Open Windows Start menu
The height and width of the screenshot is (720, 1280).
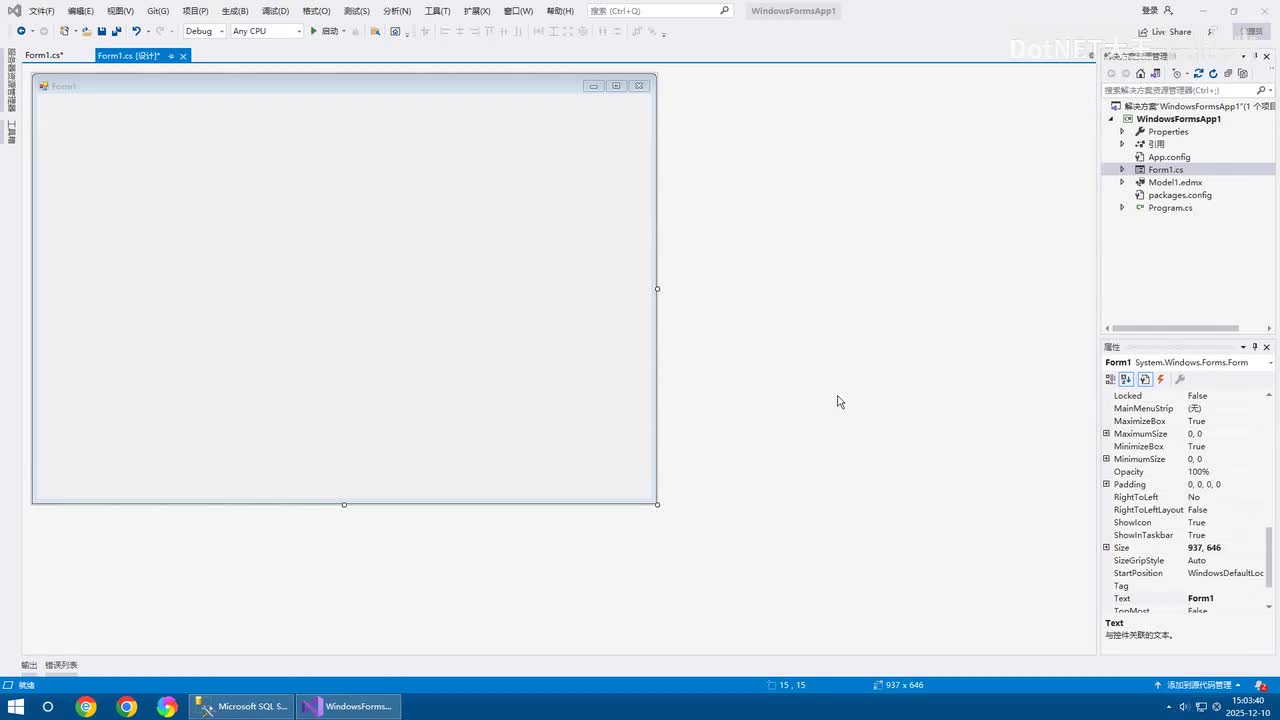[x=16, y=707]
